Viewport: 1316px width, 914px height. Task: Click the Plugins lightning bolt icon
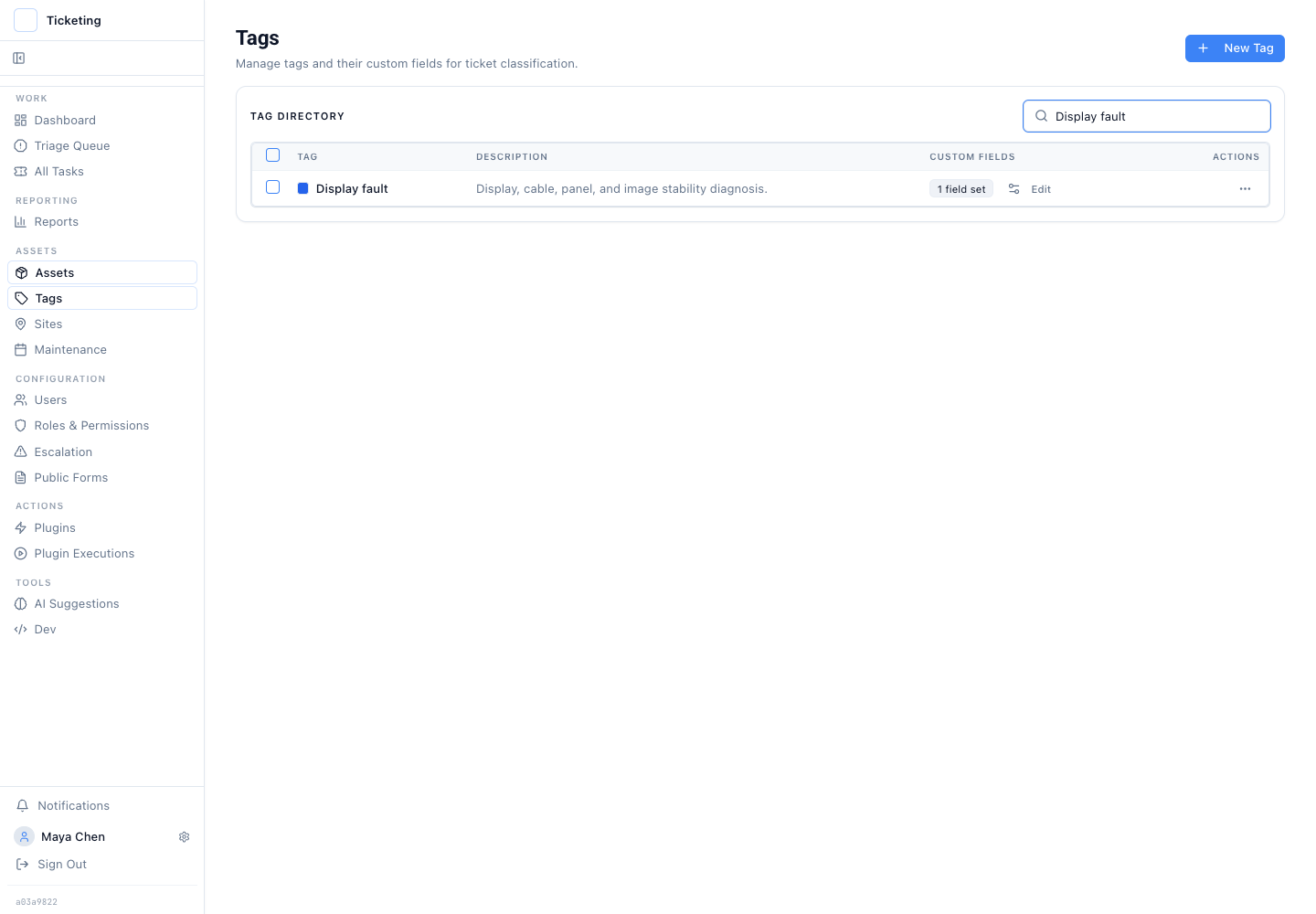coord(21,528)
